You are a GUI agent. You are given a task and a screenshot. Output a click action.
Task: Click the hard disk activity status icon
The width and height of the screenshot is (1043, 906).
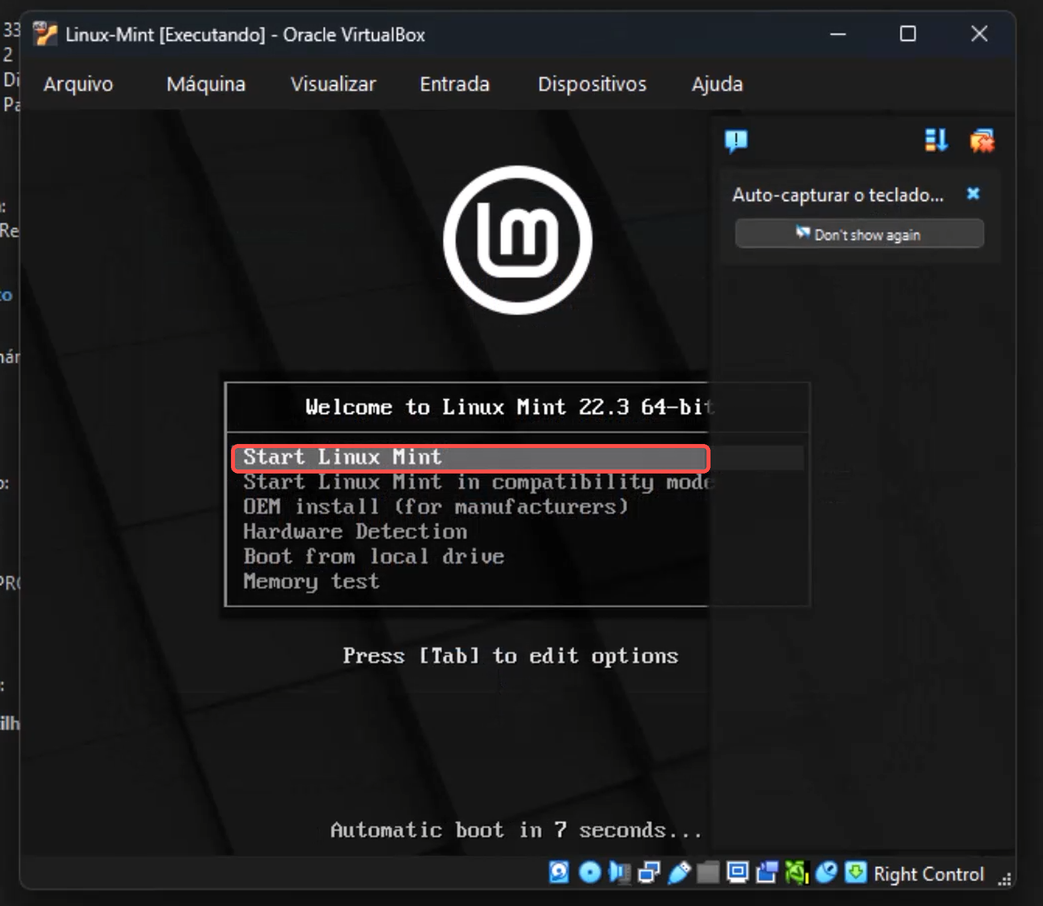pyautogui.click(x=559, y=872)
